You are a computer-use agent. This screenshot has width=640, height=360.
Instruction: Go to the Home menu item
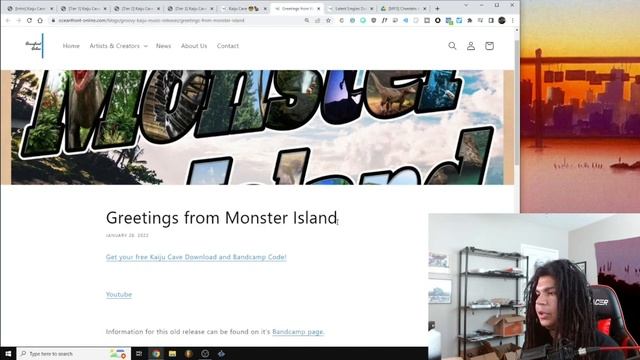[71, 46]
